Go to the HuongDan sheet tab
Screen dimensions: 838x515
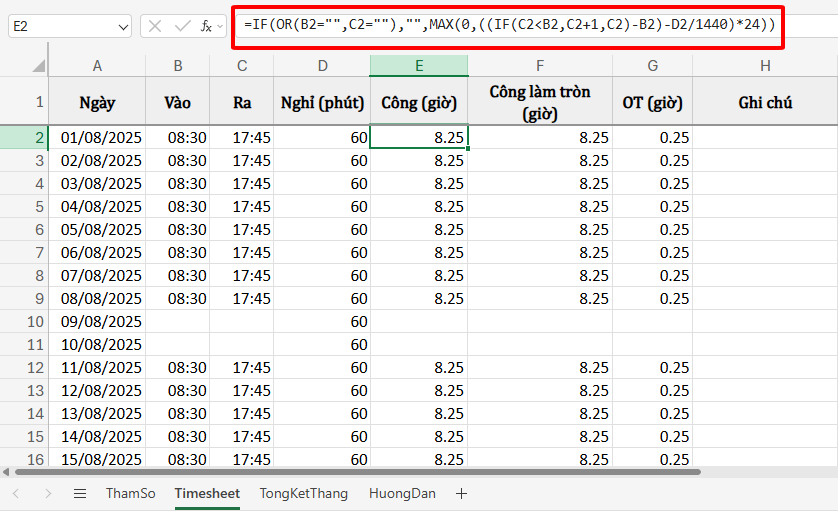point(403,493)
